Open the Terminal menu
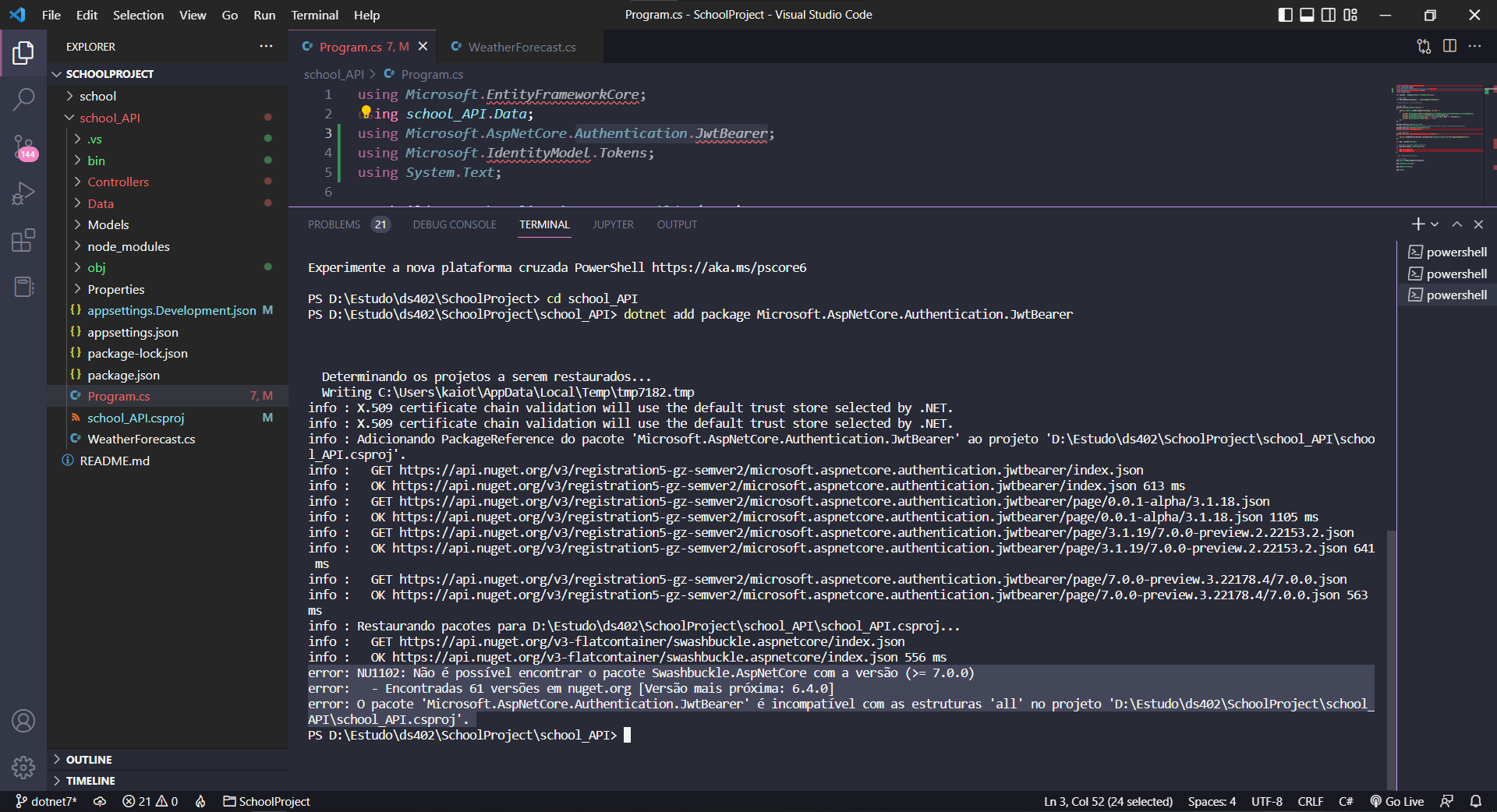 pyautogui.click(x=315, y=15)
